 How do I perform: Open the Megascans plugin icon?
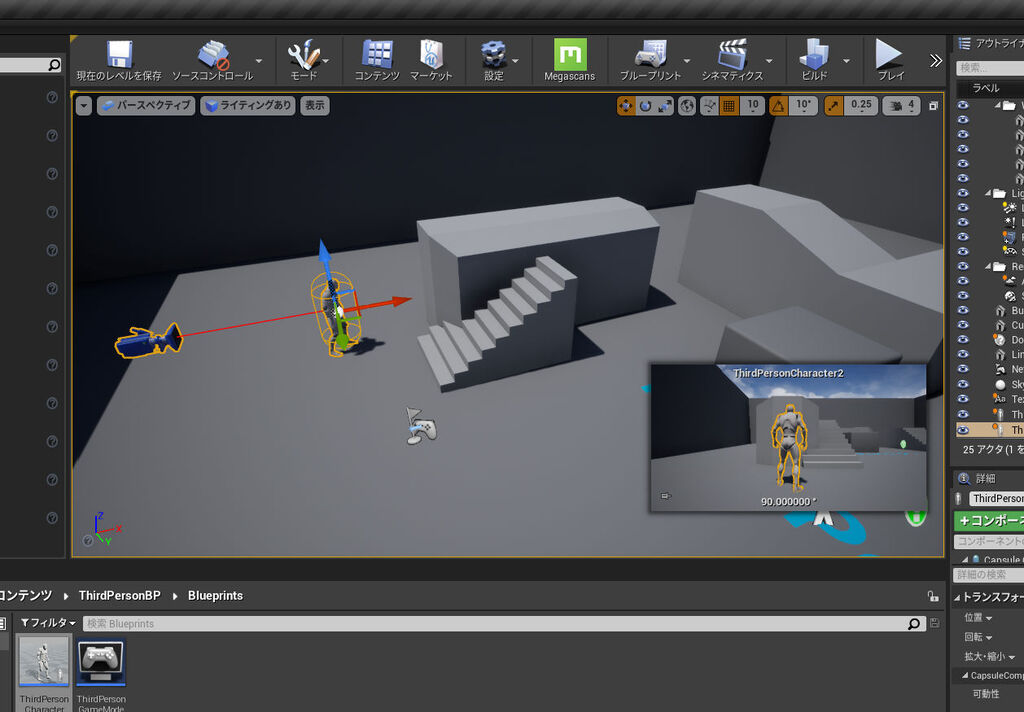click(570, 54)
